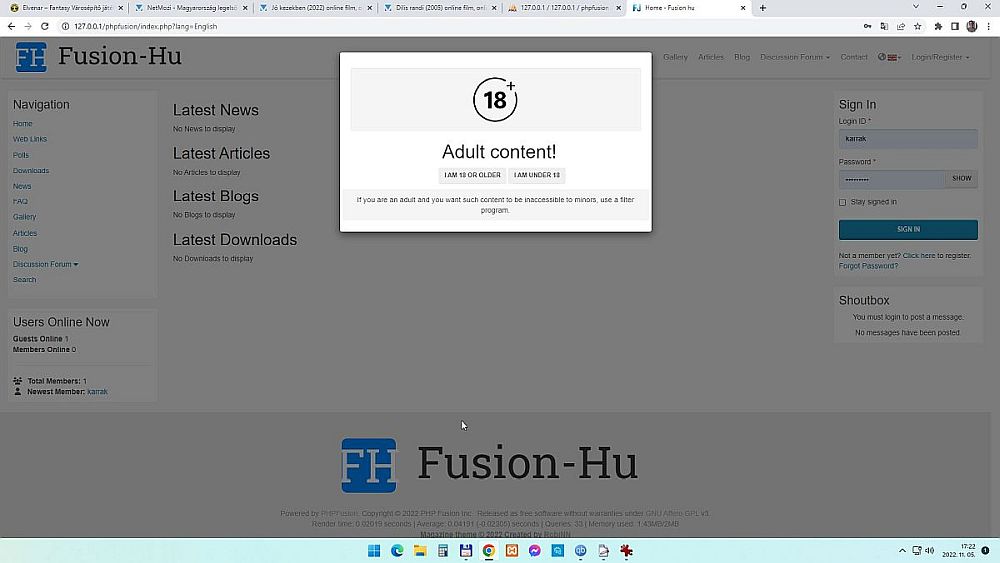Reload the page in the browser

44,26
